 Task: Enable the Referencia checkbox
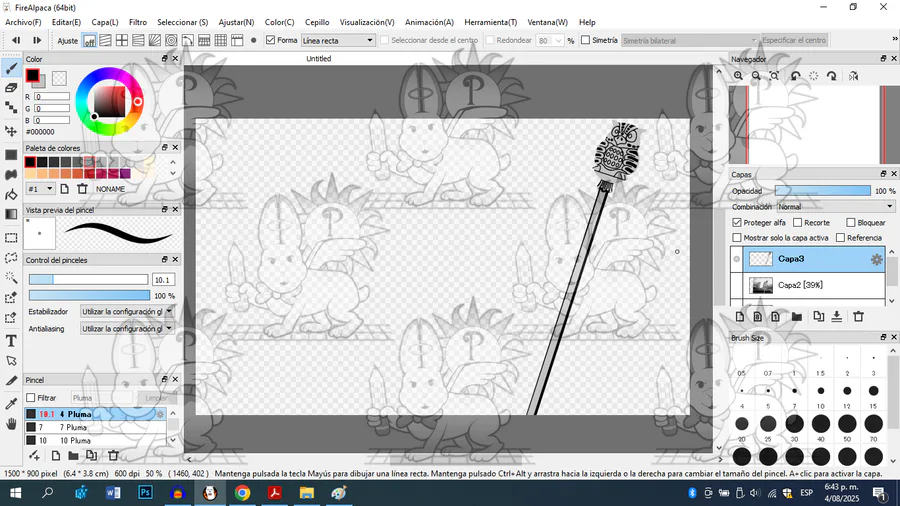(840, 238)
